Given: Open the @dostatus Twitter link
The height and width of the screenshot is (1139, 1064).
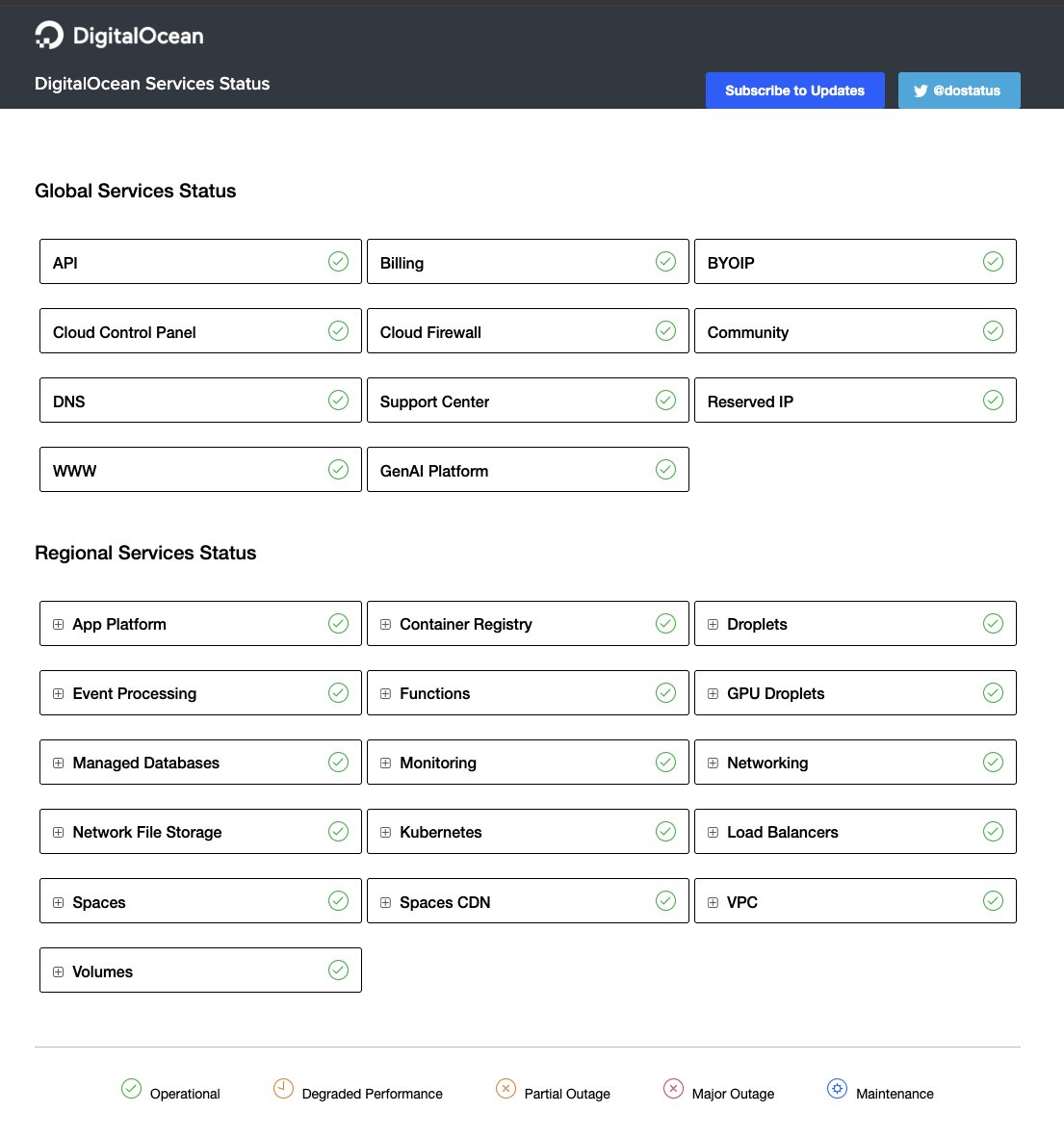Looking at the screenshot, I should (959, 91).
